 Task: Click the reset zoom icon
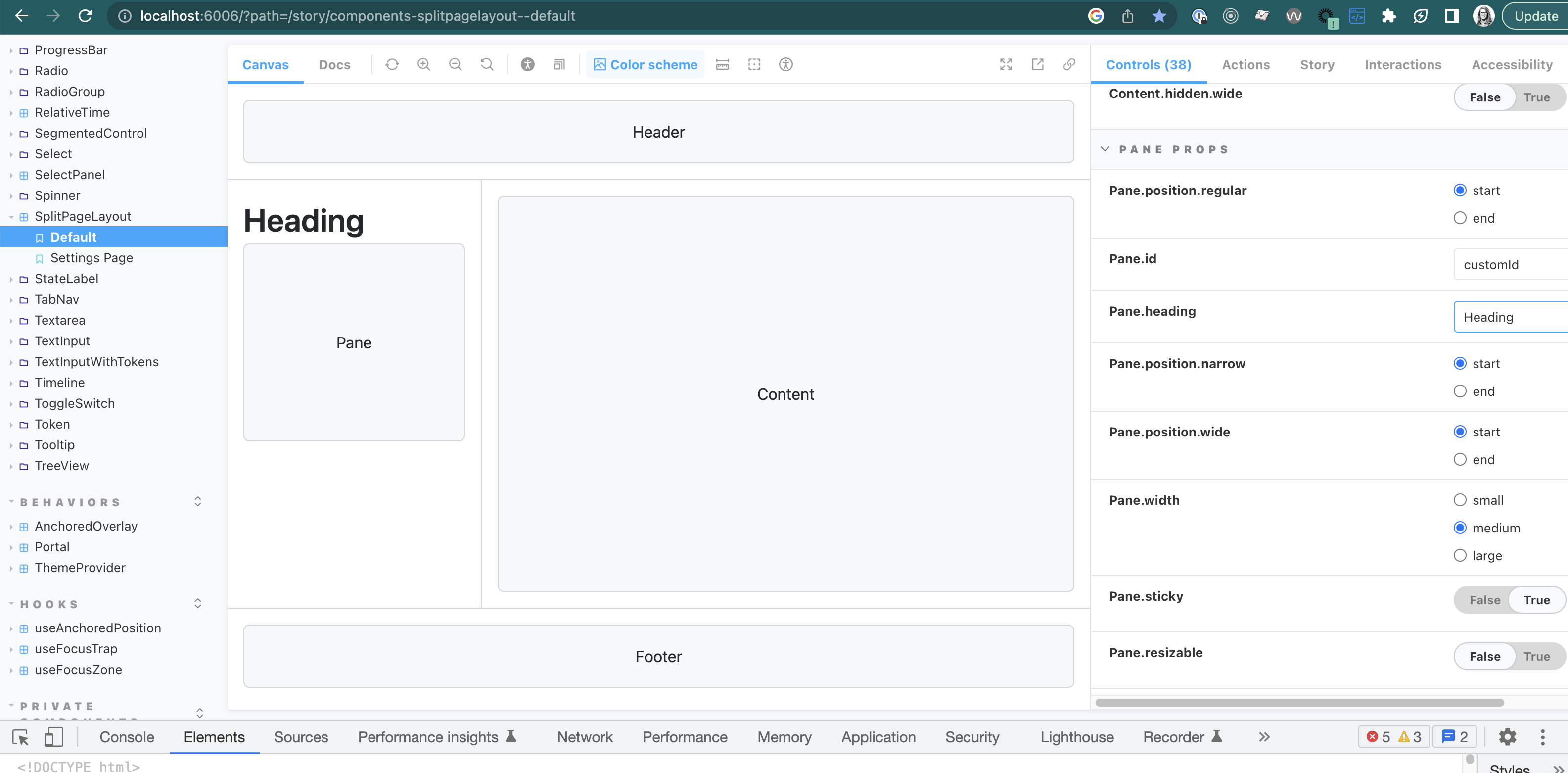click(487, 64)
